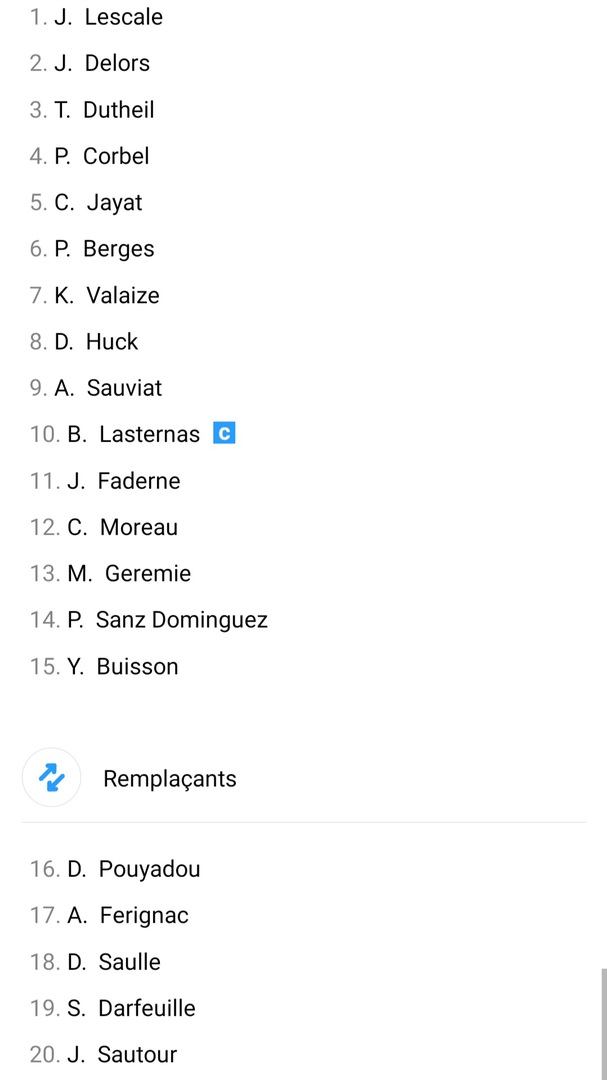
Task: Tap A. Sauviat in lineup
Action: [108, 388]
